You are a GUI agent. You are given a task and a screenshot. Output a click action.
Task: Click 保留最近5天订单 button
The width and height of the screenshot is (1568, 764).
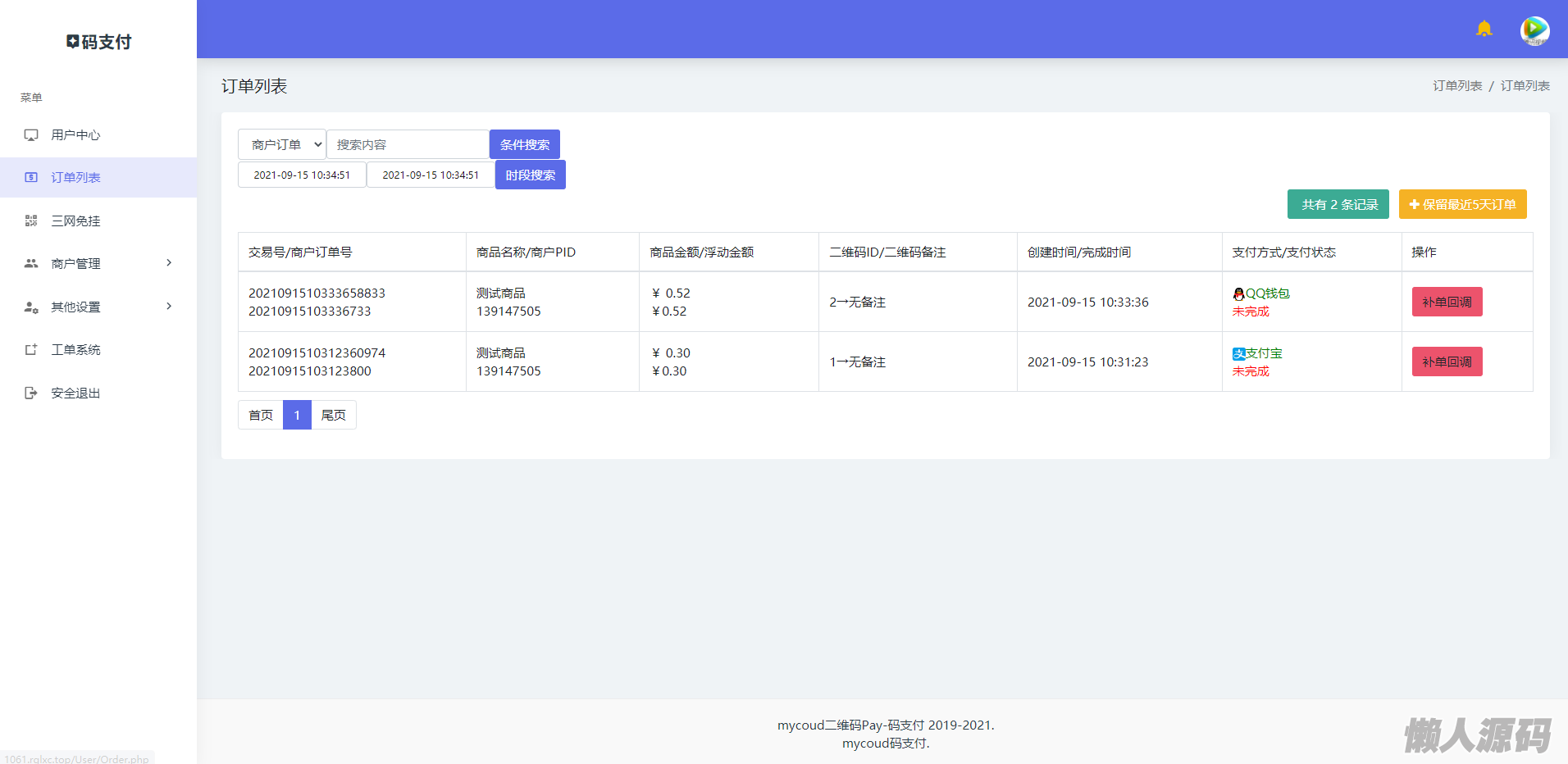(x=1462, y=205)
